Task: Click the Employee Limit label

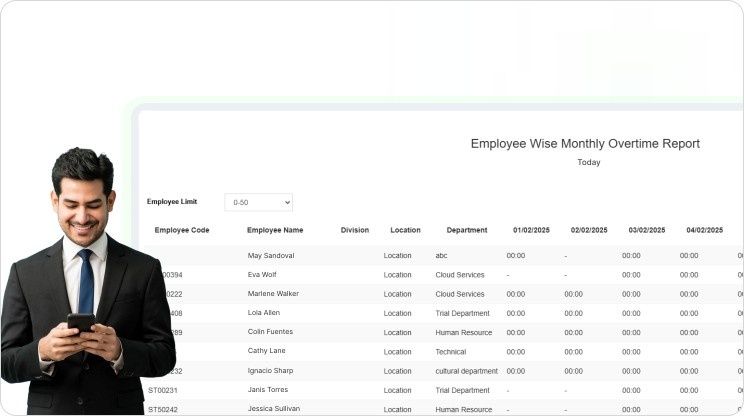Action: tap(172, 202)
